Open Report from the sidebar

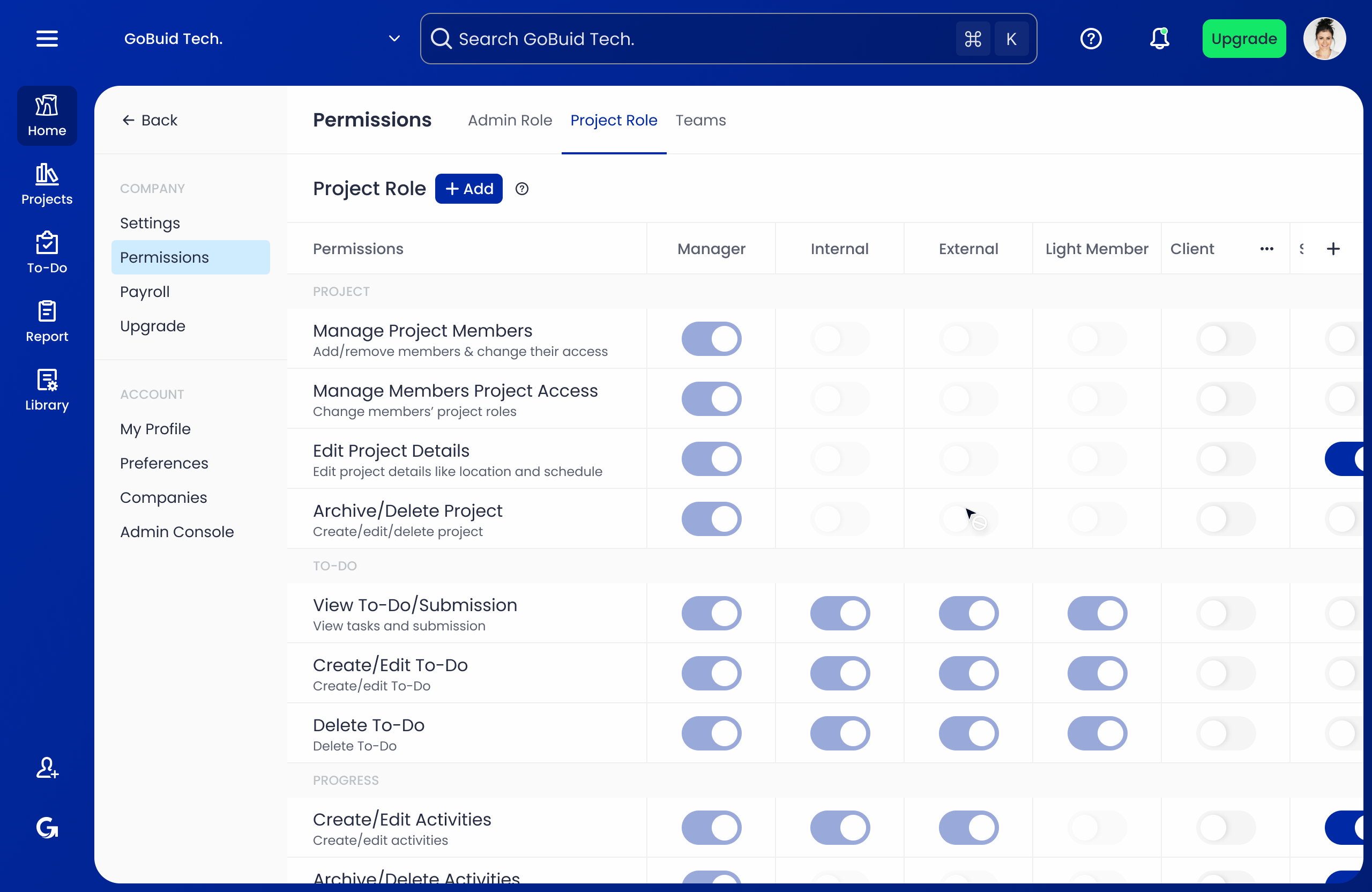click(x=47, y=322)
